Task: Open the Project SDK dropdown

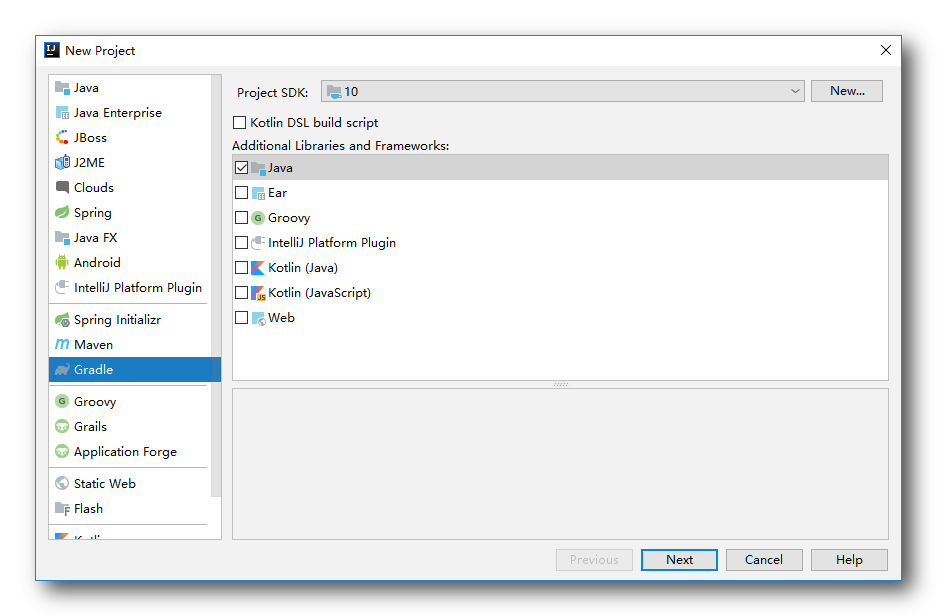Action: (562, 91)
